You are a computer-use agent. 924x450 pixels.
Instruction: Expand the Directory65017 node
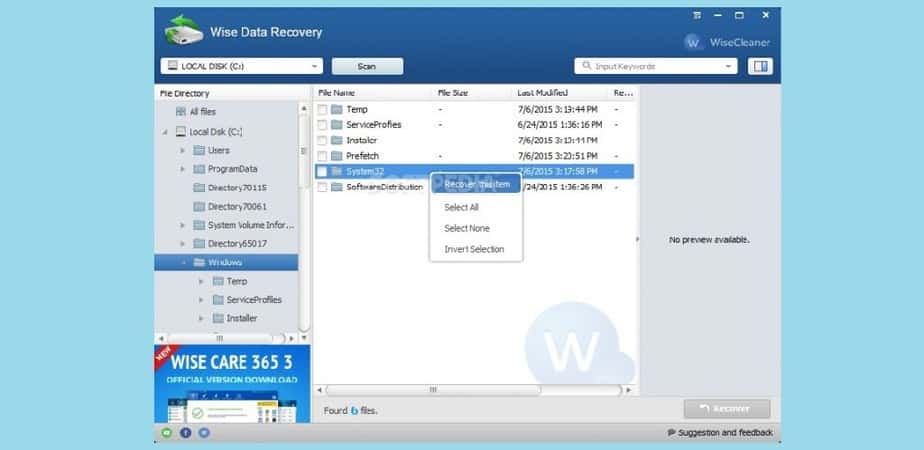[x=183, y=244]
